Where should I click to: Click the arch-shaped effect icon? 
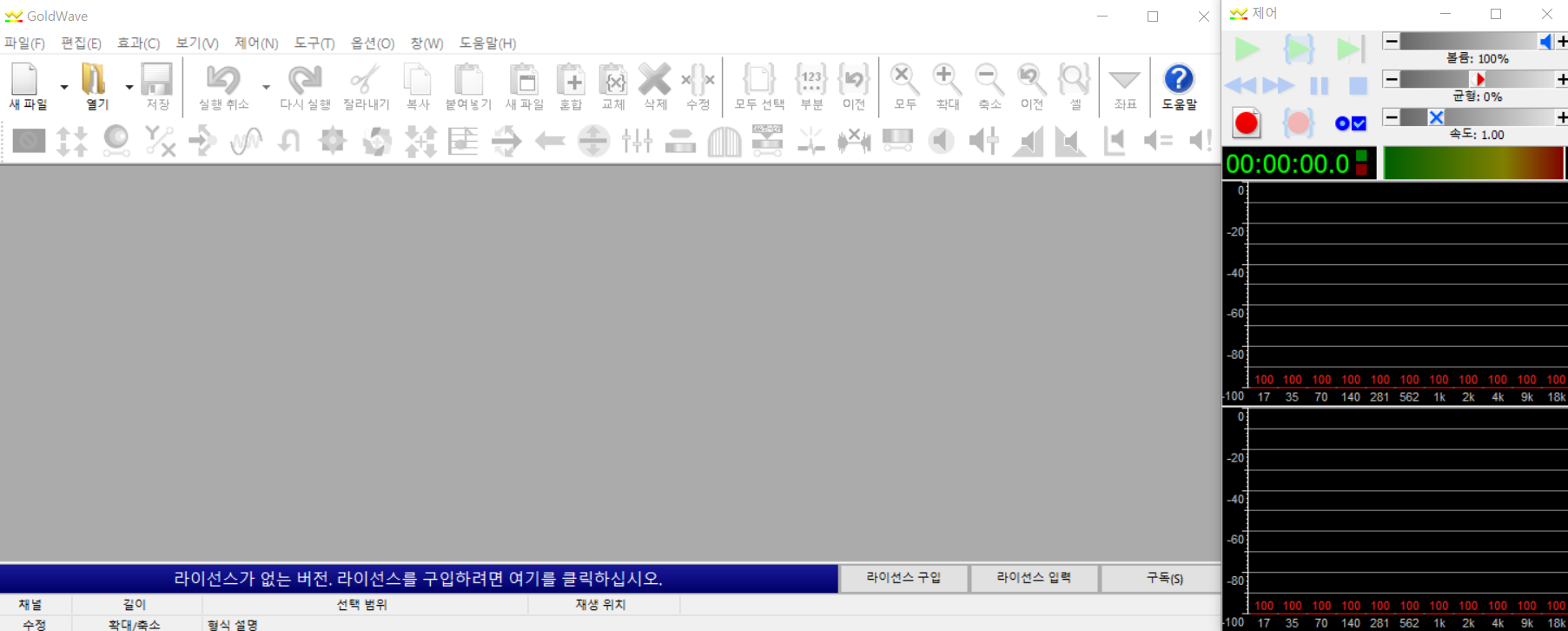tap(724, 140)
